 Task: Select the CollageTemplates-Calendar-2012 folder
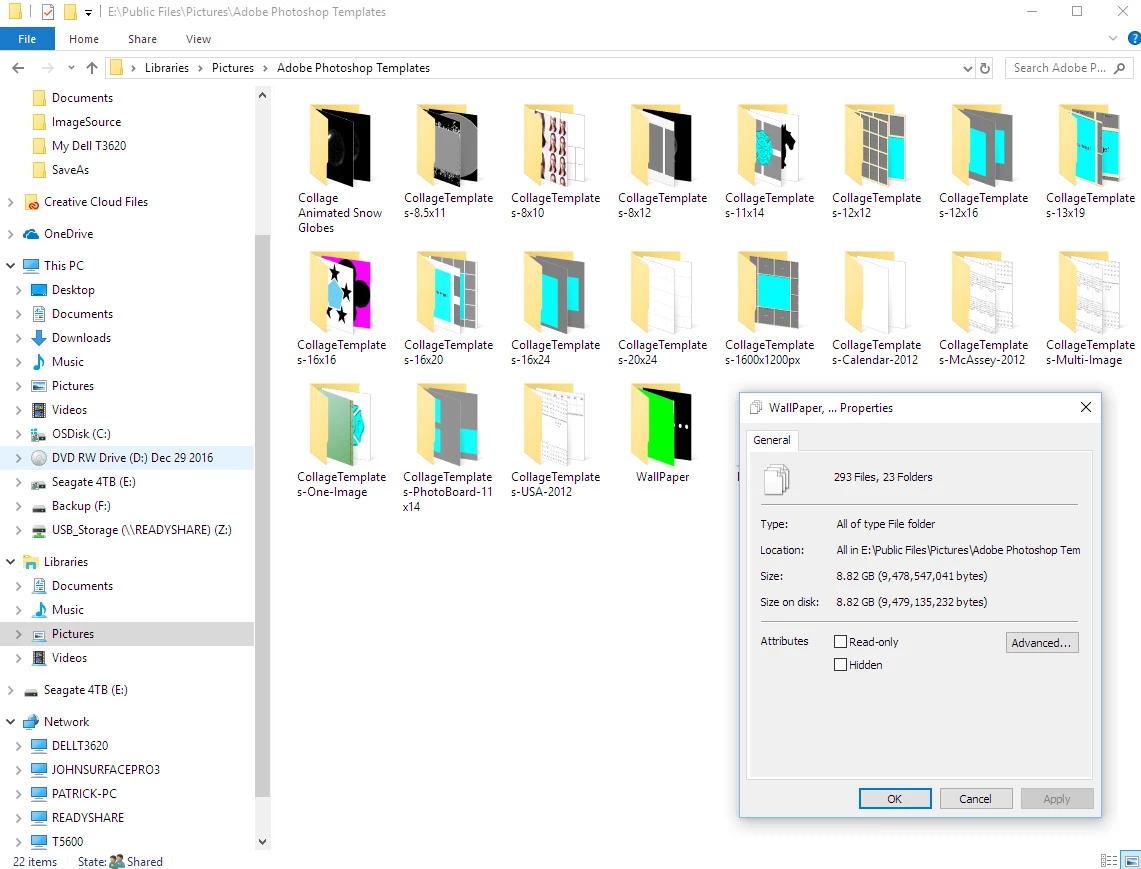tap(876, 309)
